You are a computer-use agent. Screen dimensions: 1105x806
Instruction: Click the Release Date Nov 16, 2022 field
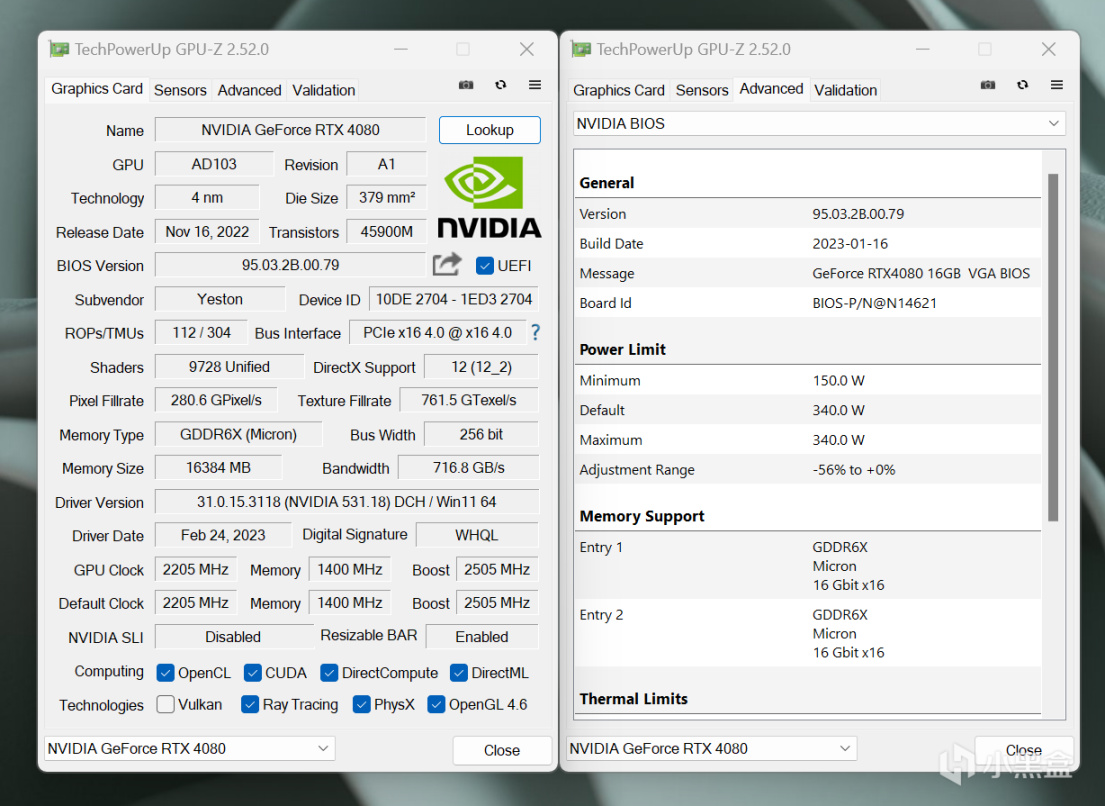[x=207, y=232]
